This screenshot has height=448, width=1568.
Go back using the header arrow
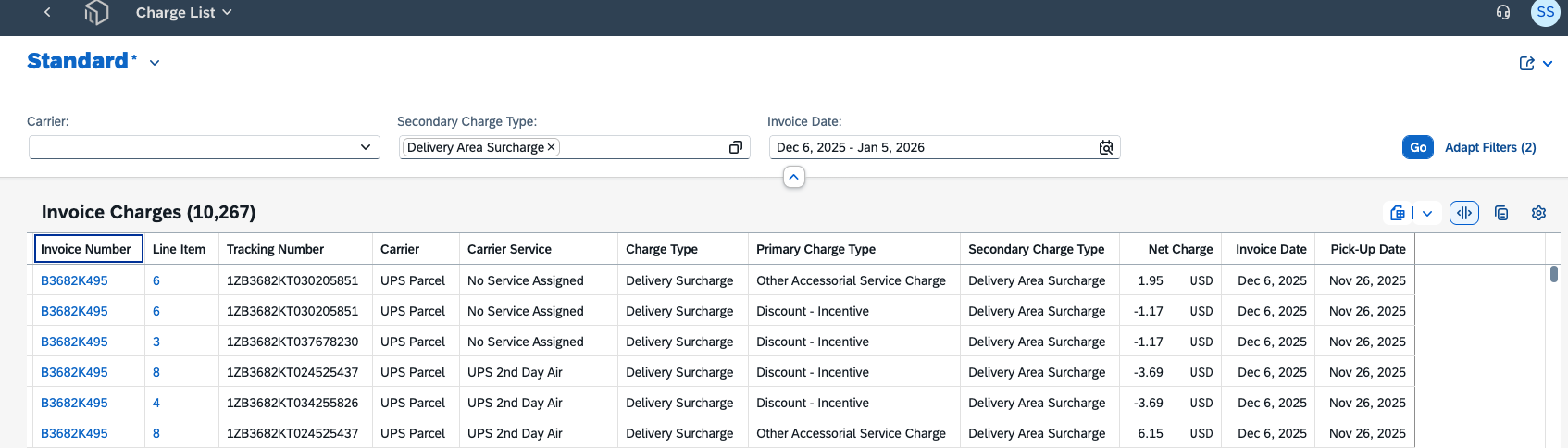(x=47, y=12)
